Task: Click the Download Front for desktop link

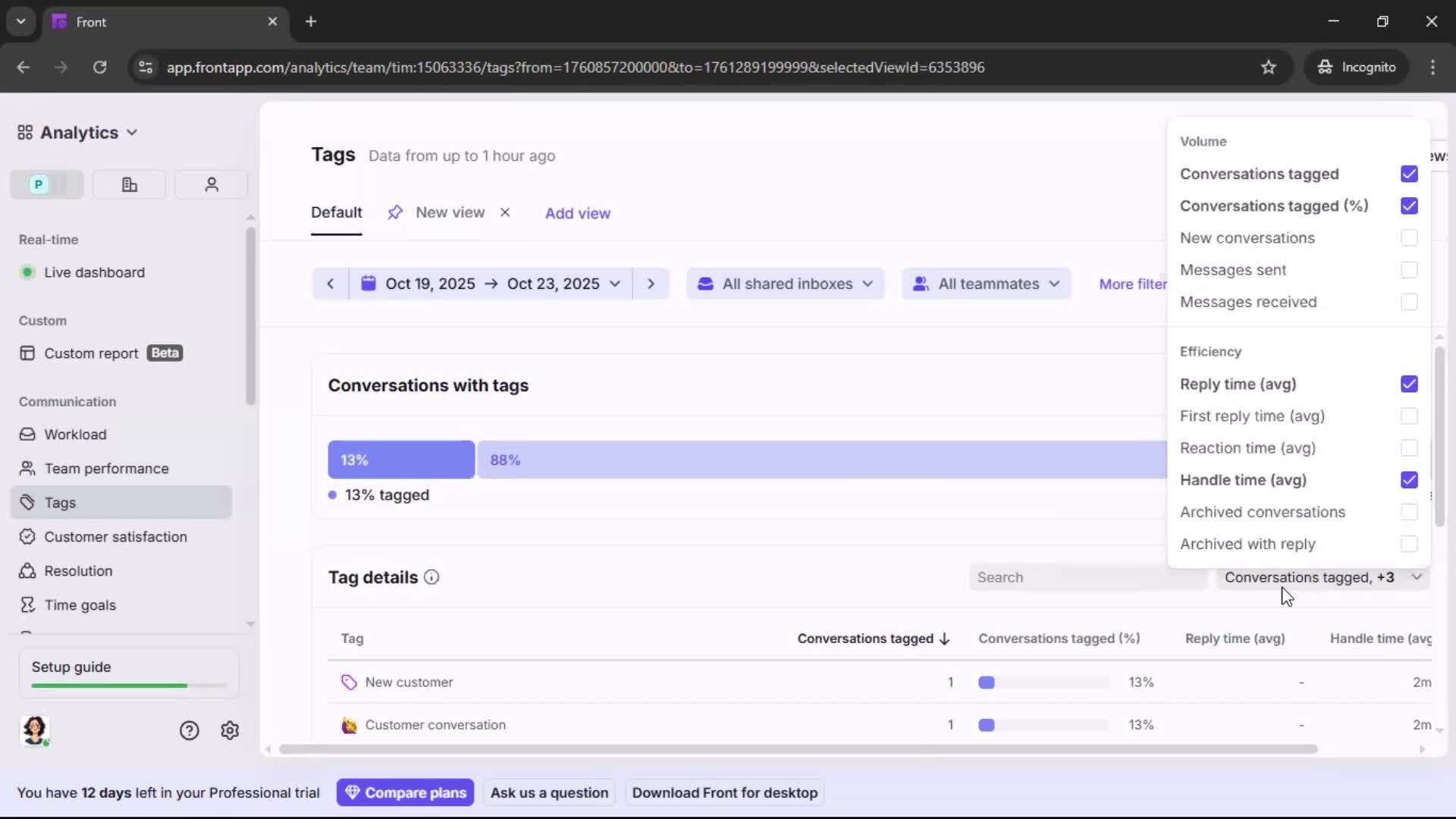Action: pos(724,792)
